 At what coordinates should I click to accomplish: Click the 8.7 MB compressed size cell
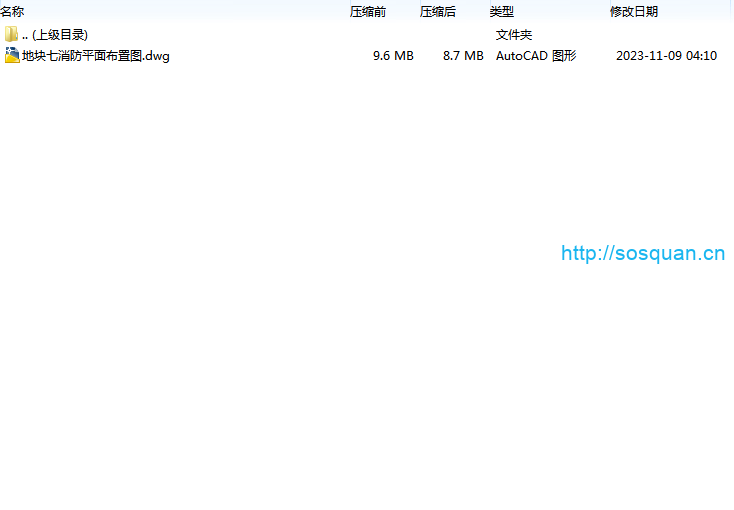tap(463, 56)
